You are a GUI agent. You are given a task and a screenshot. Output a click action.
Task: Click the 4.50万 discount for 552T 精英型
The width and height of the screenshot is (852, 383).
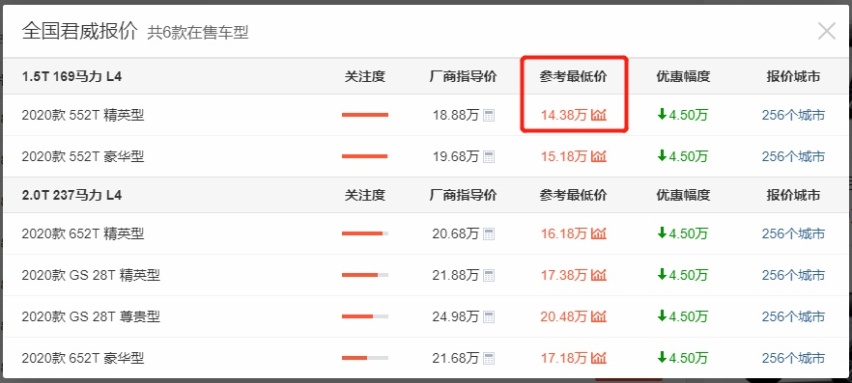[682, 115]
